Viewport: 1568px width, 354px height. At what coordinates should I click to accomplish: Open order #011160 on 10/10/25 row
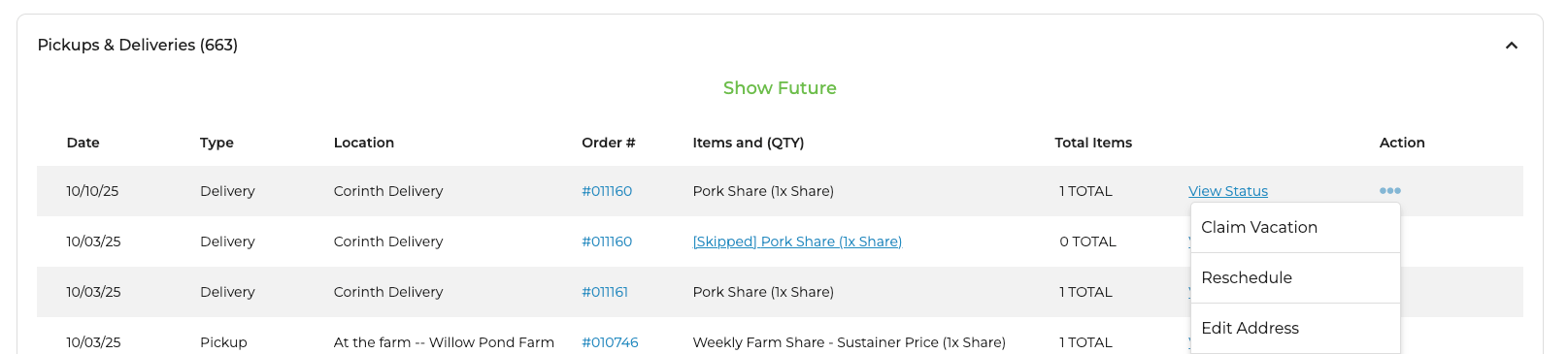[x=607, y=191]
